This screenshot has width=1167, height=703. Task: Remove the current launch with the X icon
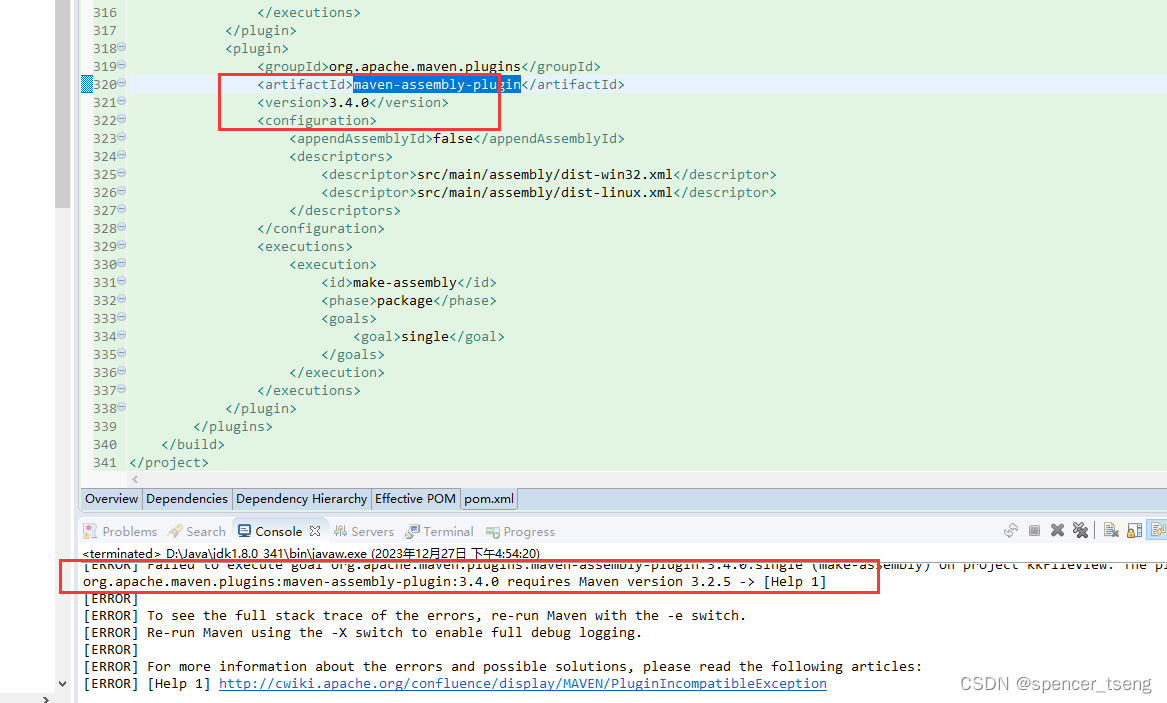(x=1057, y=530)
